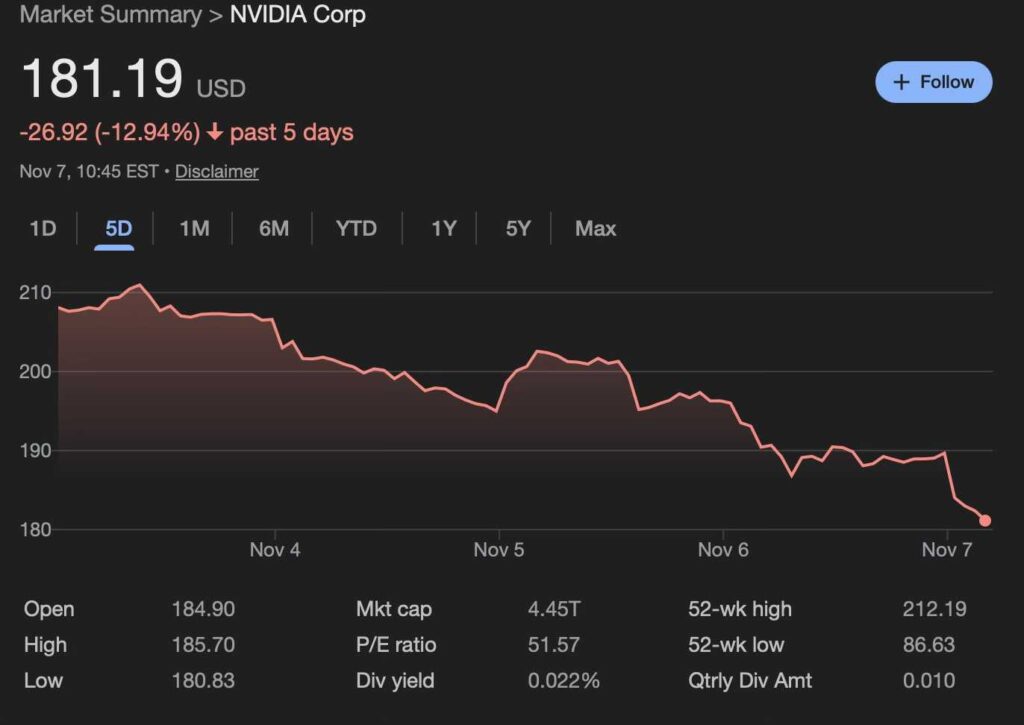Screen dimensions: 1024x725
Task: Click the NVIDIA Corp breadcrumb title
Action: pos(297,14)
